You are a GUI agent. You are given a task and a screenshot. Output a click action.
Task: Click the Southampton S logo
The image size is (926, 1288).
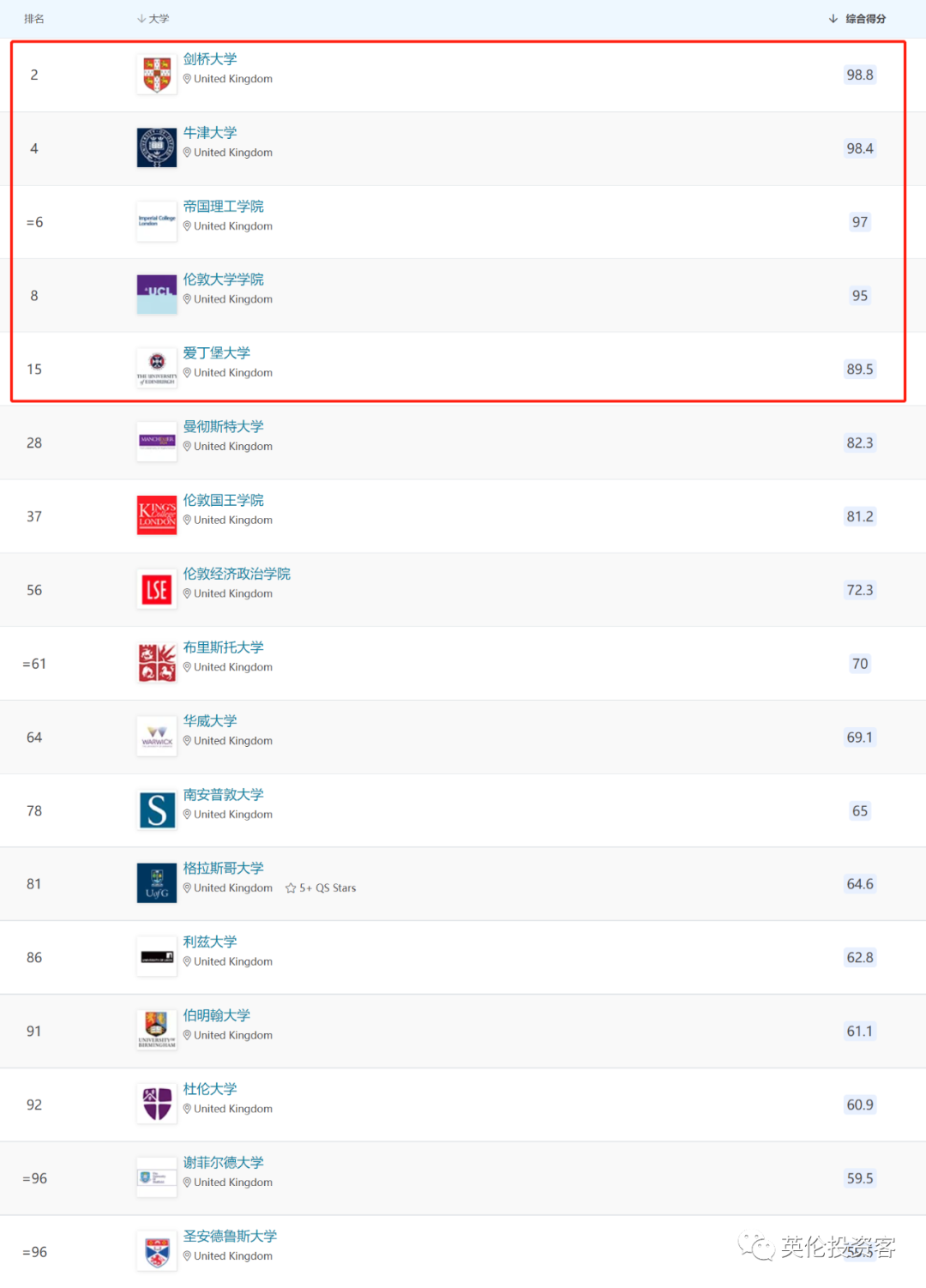[x=157, y=810]
